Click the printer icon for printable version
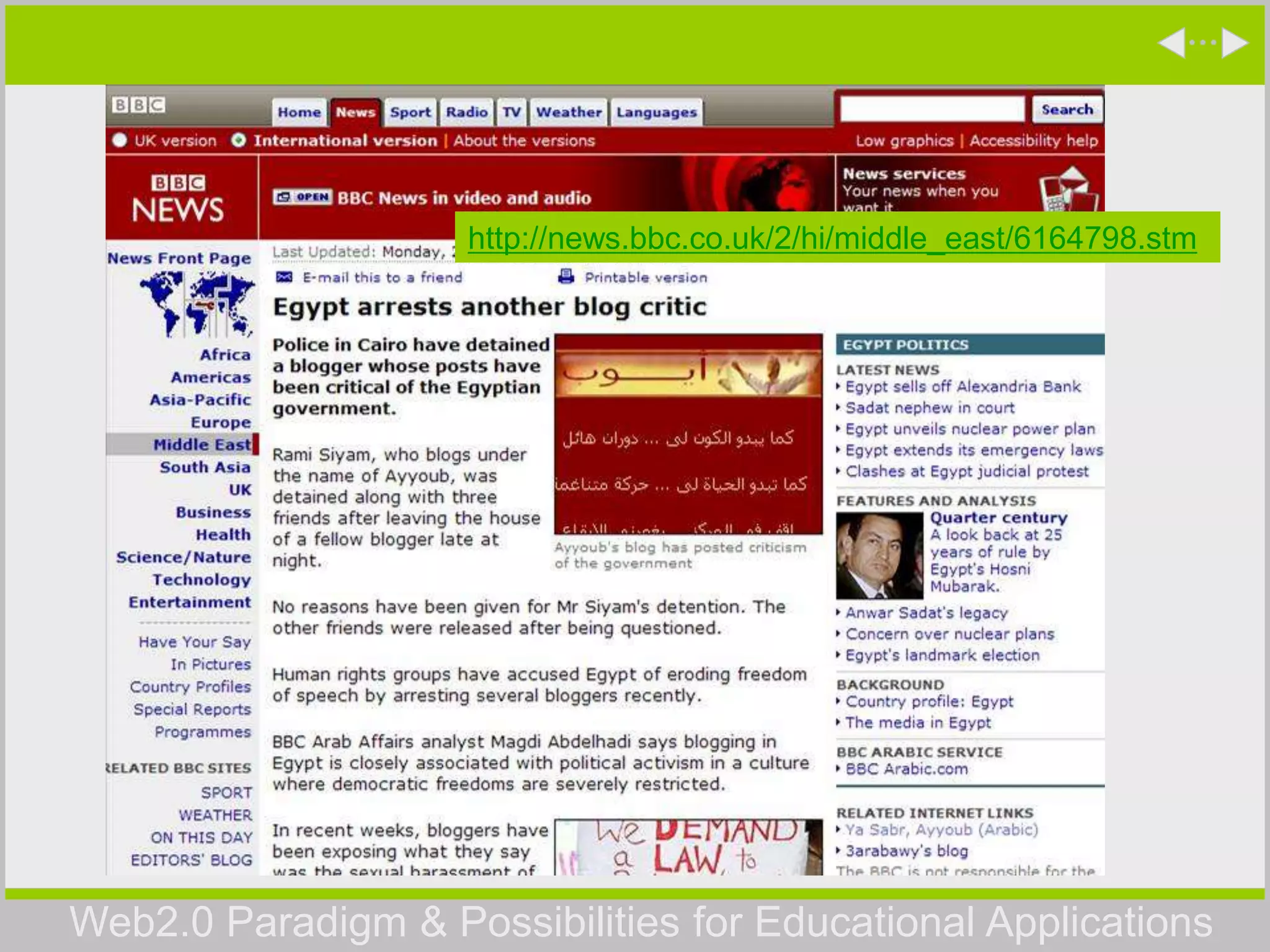Image resolution: width=1270 pixels, height=952 pixels. [x=566, y=276]
